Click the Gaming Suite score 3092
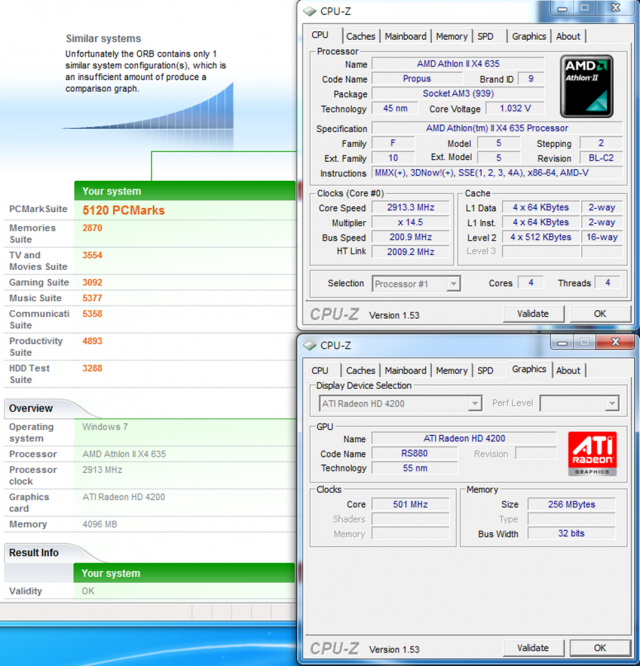This screenshot has width=640, height=667. click(x=92, y=282)
